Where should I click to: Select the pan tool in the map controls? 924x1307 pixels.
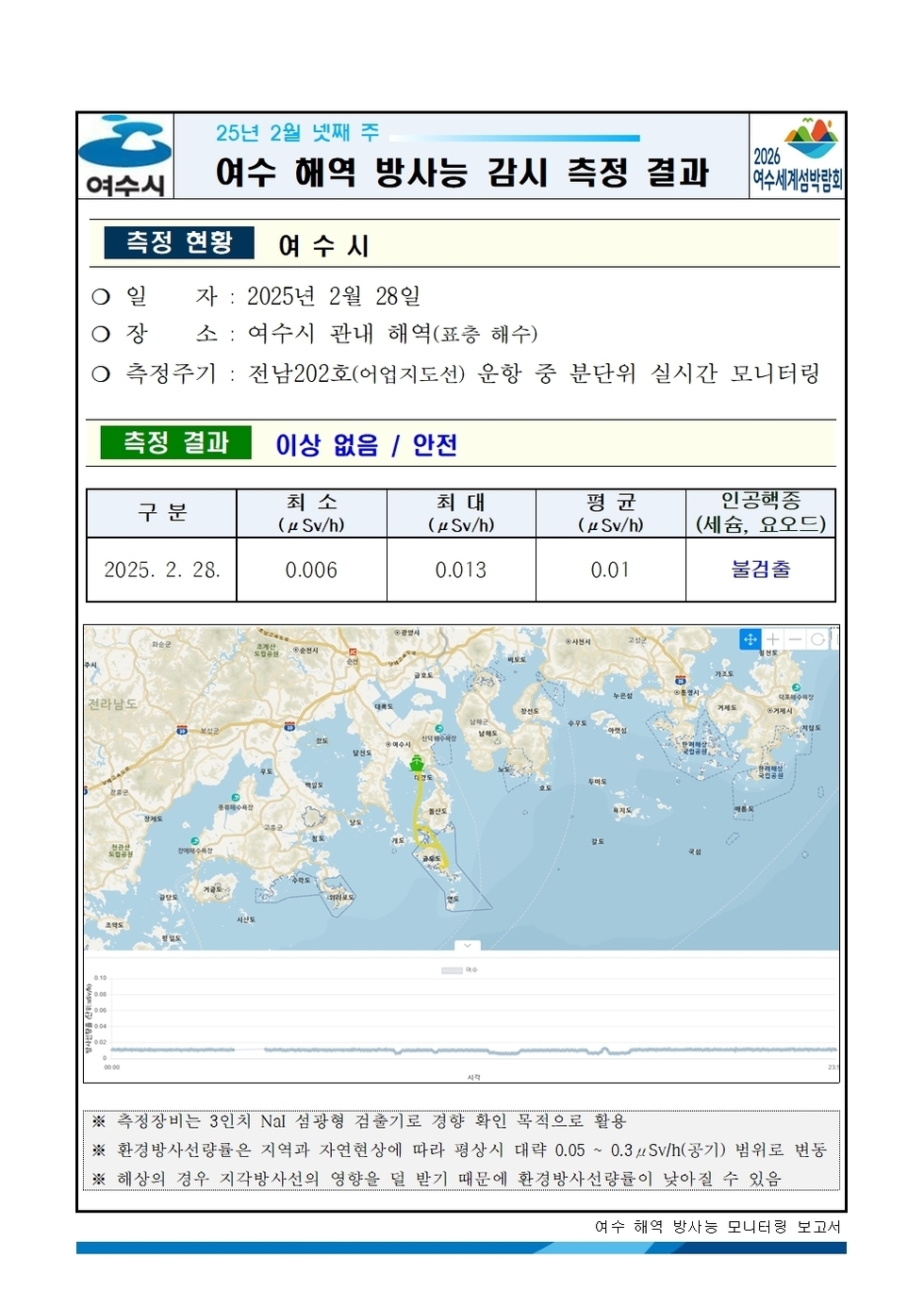point(751,639)
